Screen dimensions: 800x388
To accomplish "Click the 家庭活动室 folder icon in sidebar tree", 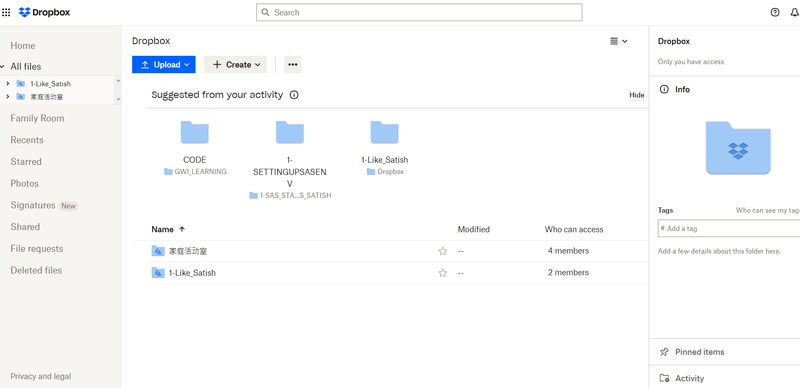I will pyautogui.click(x=21, y=96).
